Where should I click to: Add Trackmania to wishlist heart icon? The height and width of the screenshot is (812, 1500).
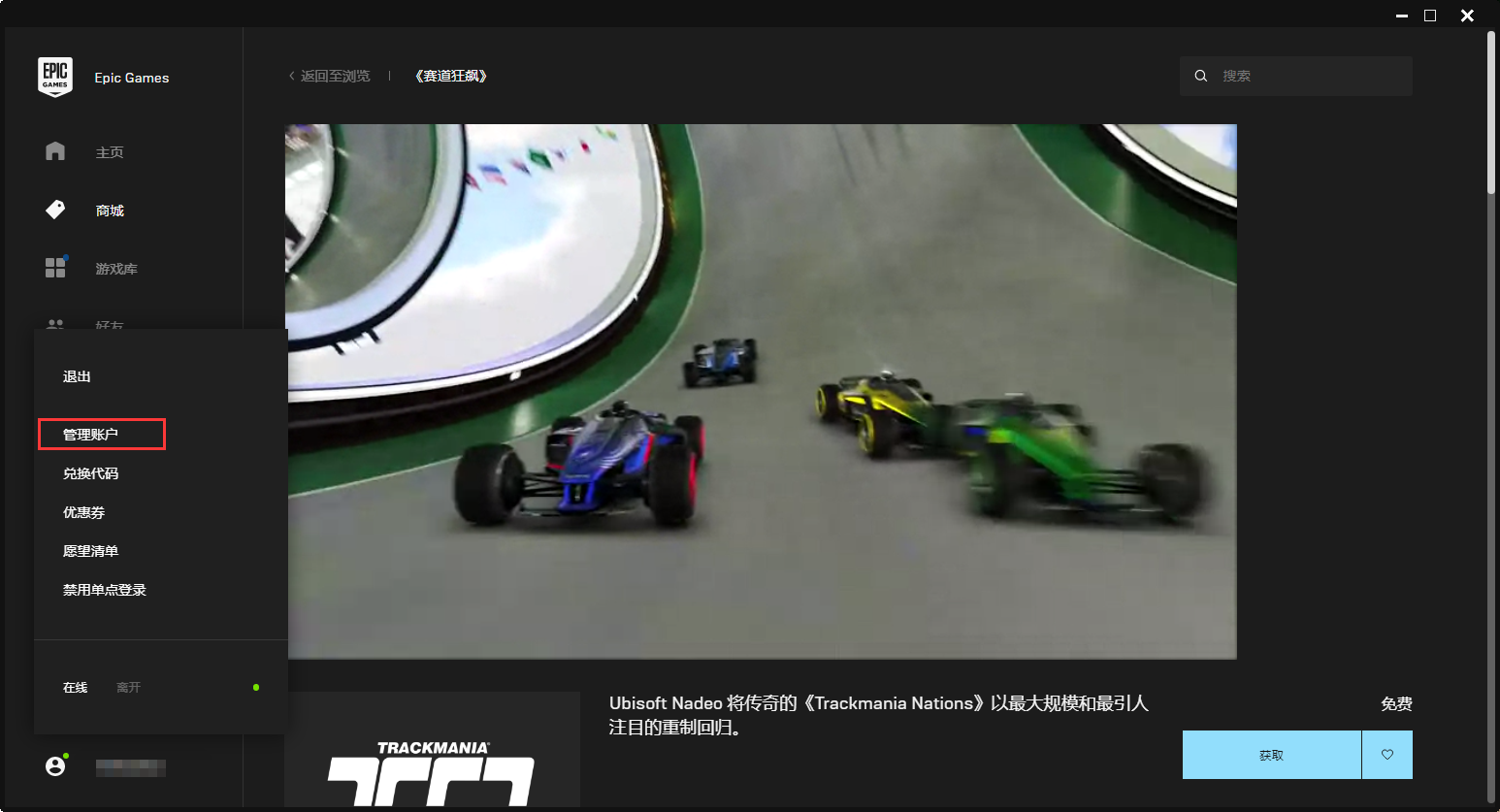[x=1386, y=755]
